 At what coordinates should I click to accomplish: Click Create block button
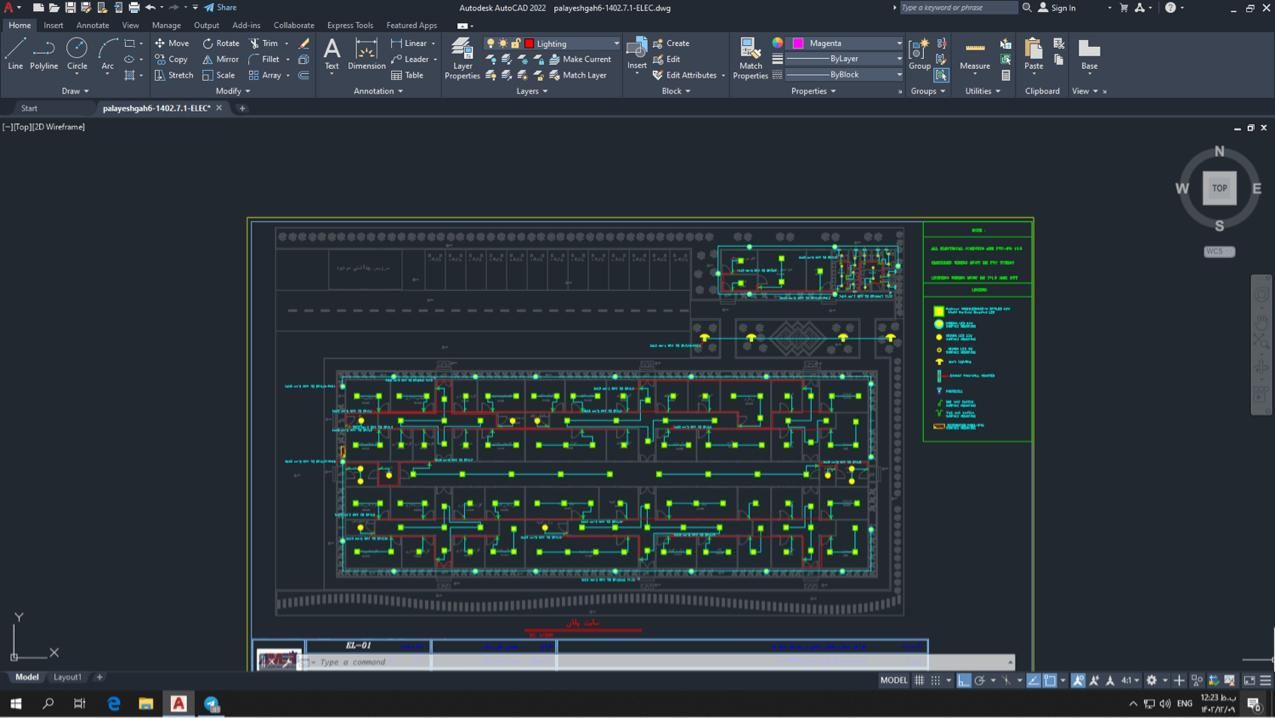click(x=670, y=43)
